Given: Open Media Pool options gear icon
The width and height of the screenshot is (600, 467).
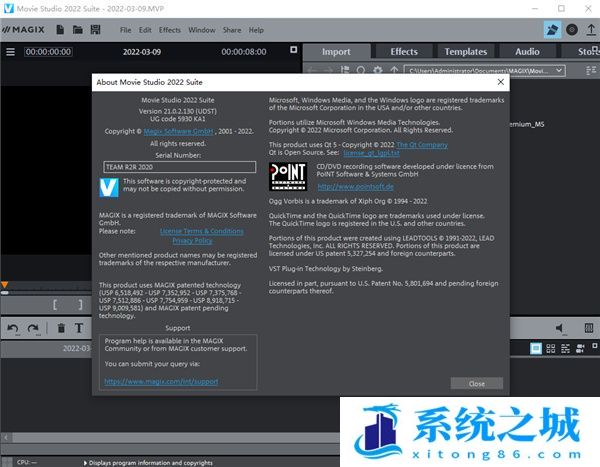Looking at the screenshot, I should tap(378, 70).
